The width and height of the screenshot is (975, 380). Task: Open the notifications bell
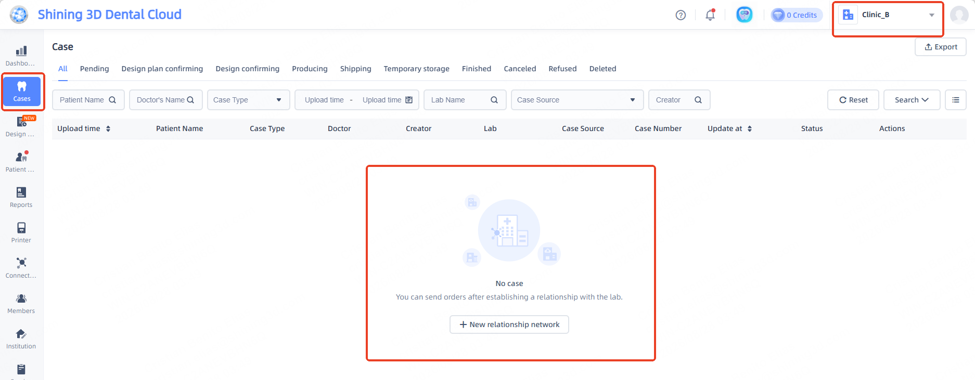[710, 15]
